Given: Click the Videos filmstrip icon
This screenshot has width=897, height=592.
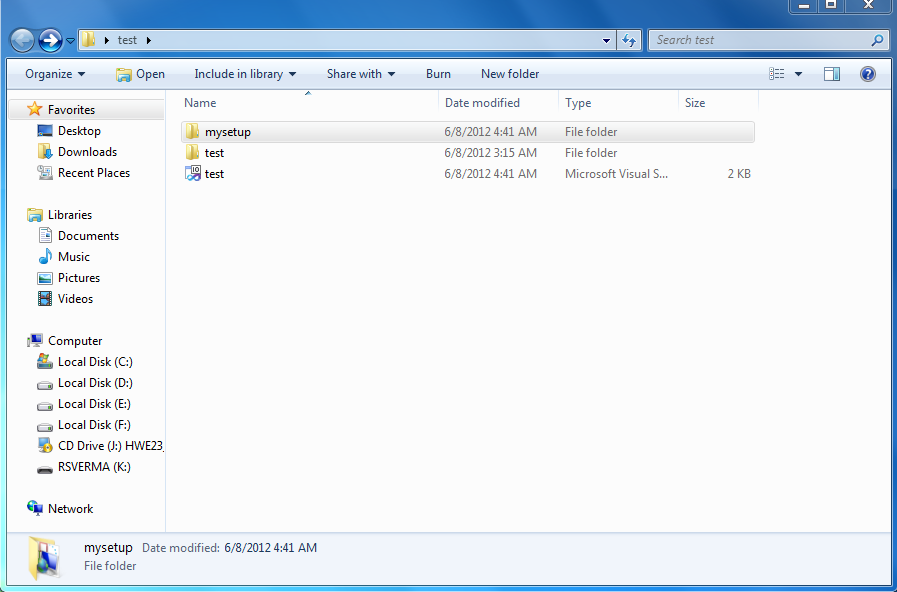Looking at the screenshot, I should click(45, 299).
